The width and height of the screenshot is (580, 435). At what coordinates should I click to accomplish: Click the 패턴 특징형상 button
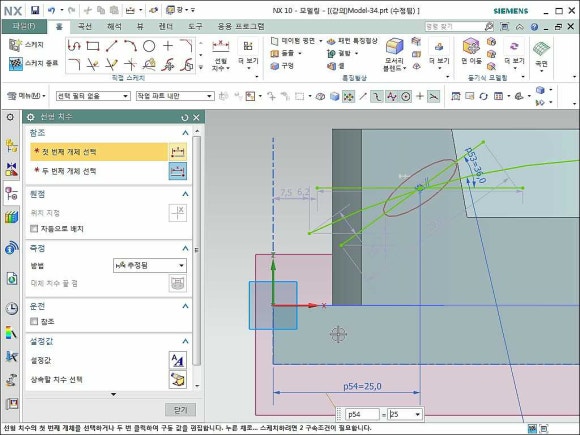(x=353, y=41)
